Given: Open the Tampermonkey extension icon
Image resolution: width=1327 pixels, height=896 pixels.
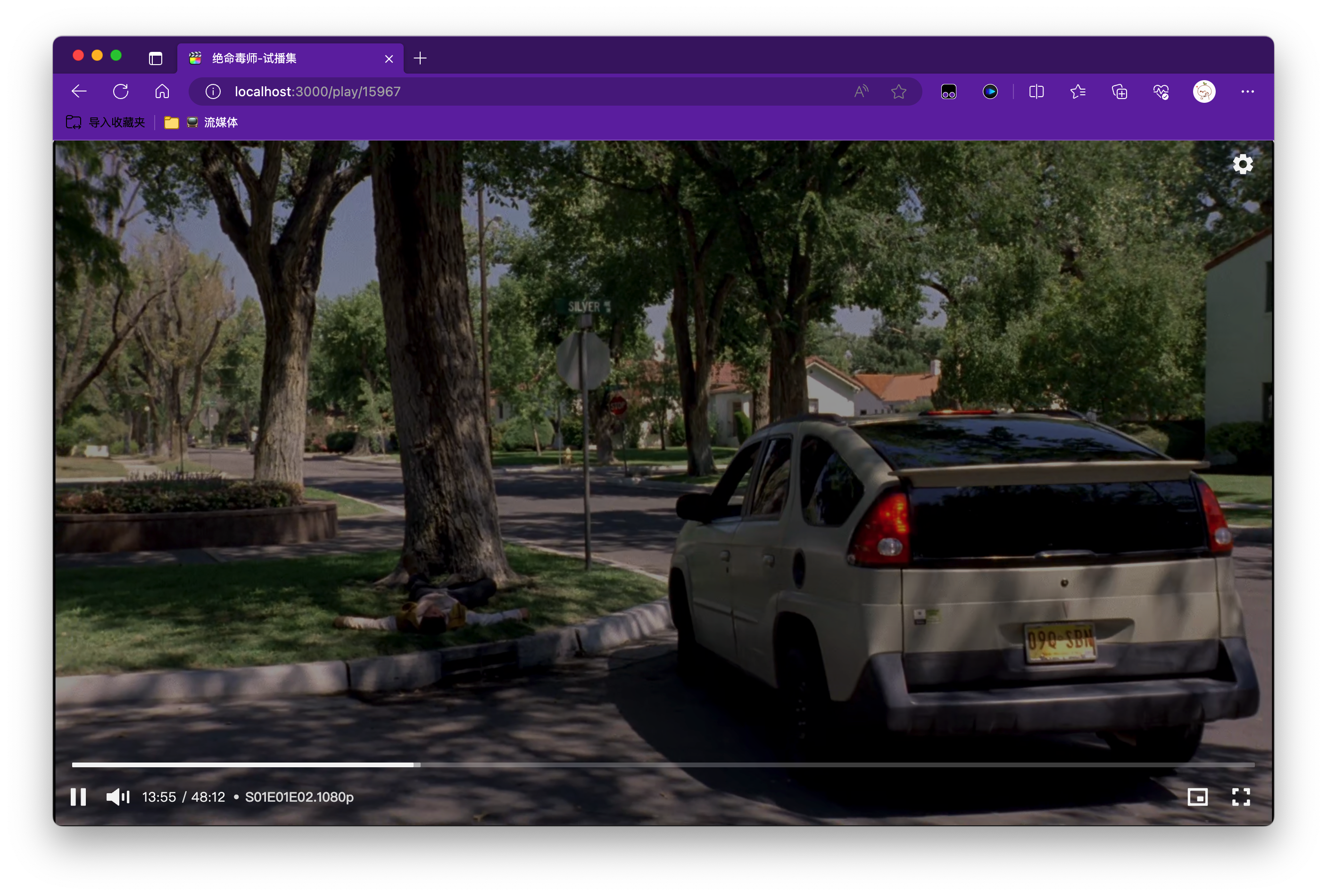Looking at the screenshot, I should pyautogui.click(x=948, y=91).
